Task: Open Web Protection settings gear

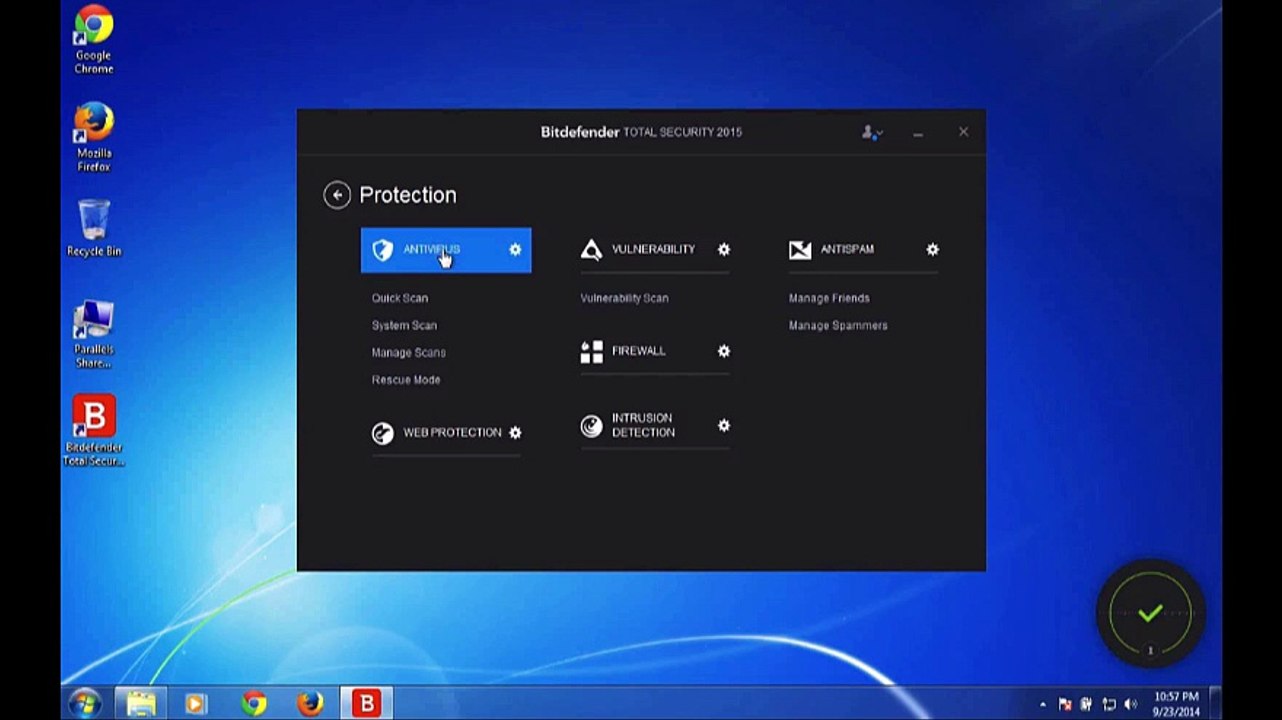Action: coord(515,432)
